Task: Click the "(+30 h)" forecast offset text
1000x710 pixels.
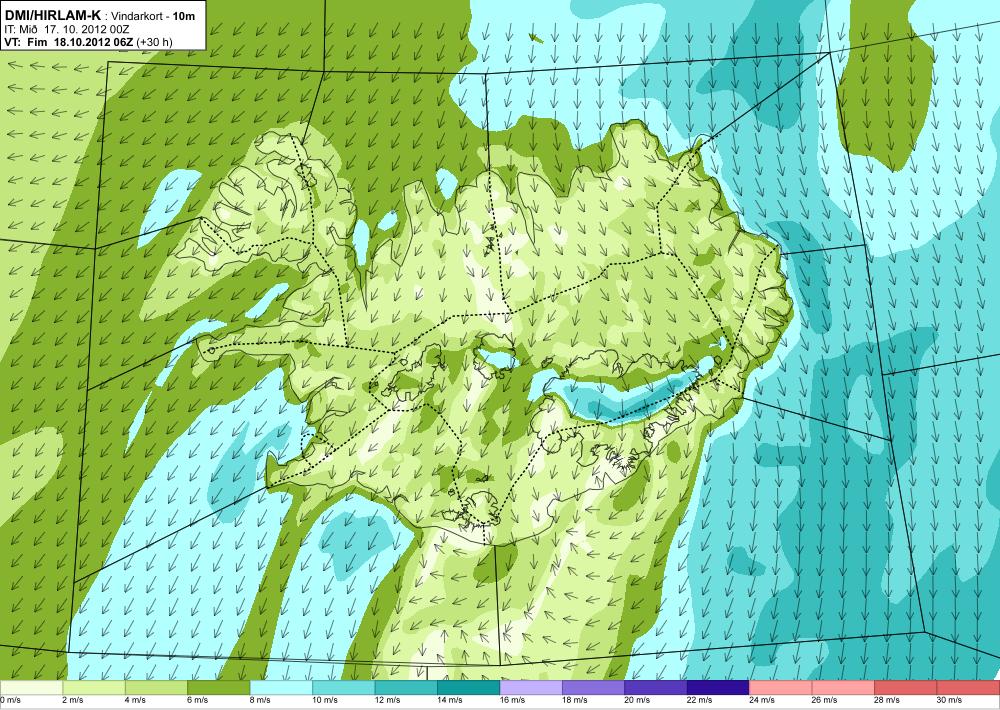Action: [x=154, y=42]
